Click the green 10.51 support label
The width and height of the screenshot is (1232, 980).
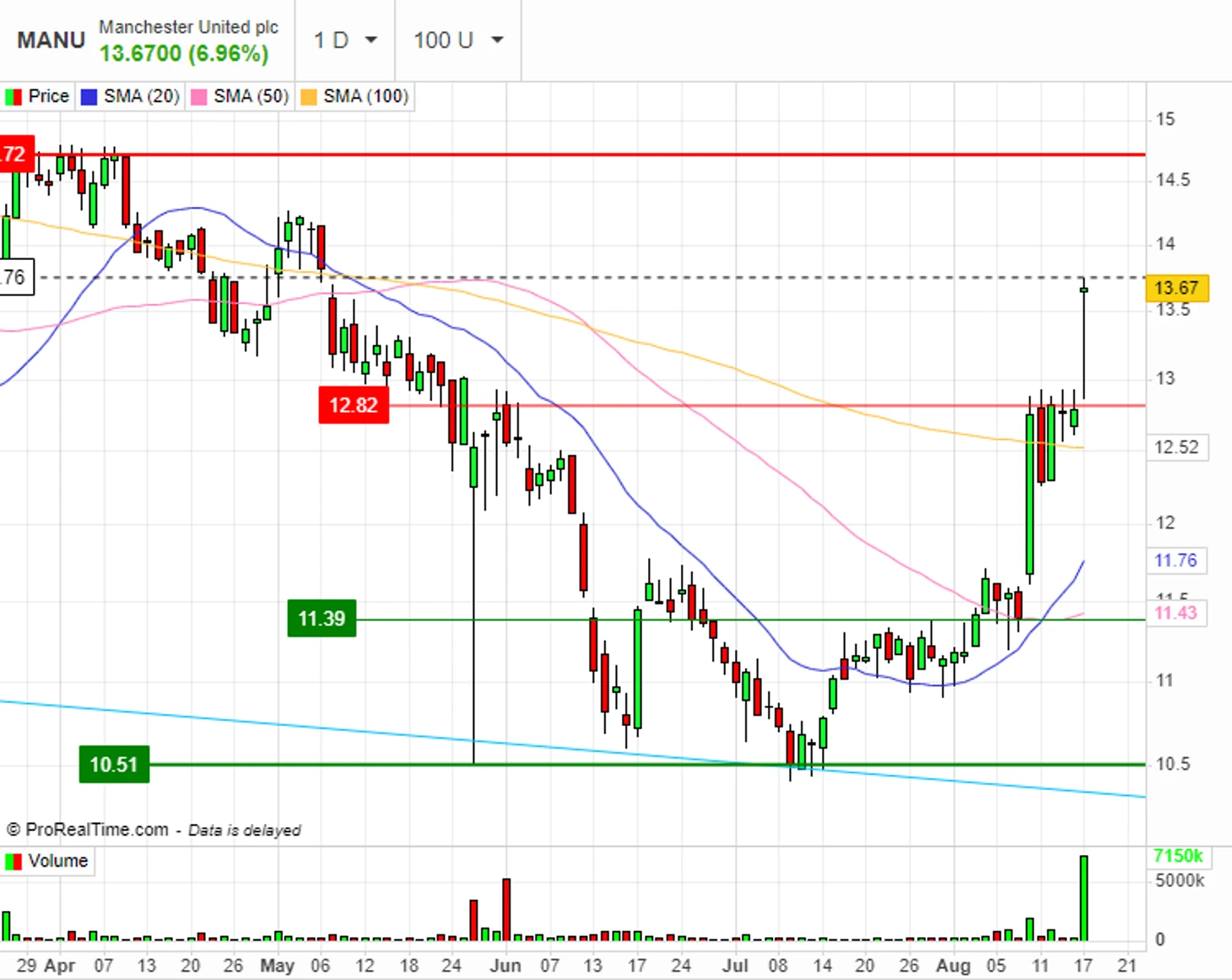[114, 765]
